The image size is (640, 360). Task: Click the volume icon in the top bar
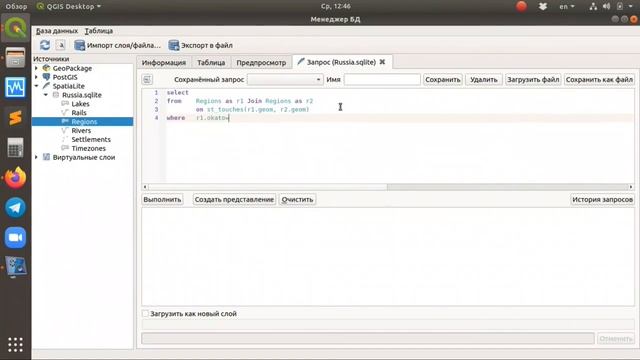click(x=606, y=6)
